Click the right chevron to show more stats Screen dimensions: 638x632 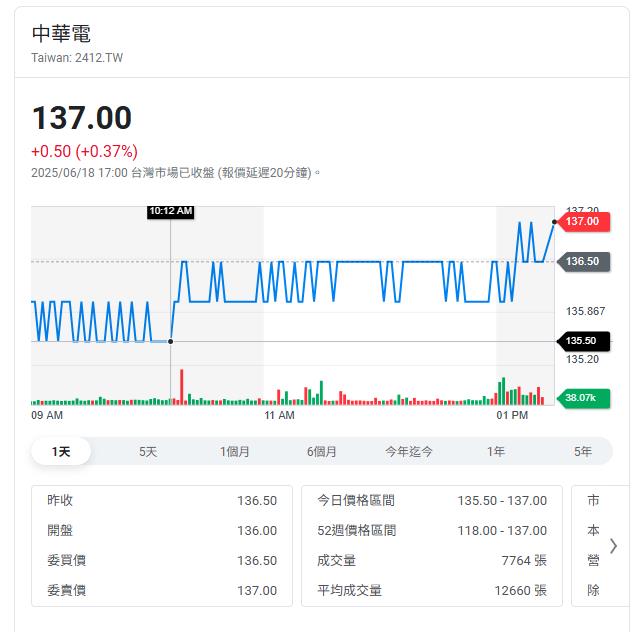(x=614, y=546)
